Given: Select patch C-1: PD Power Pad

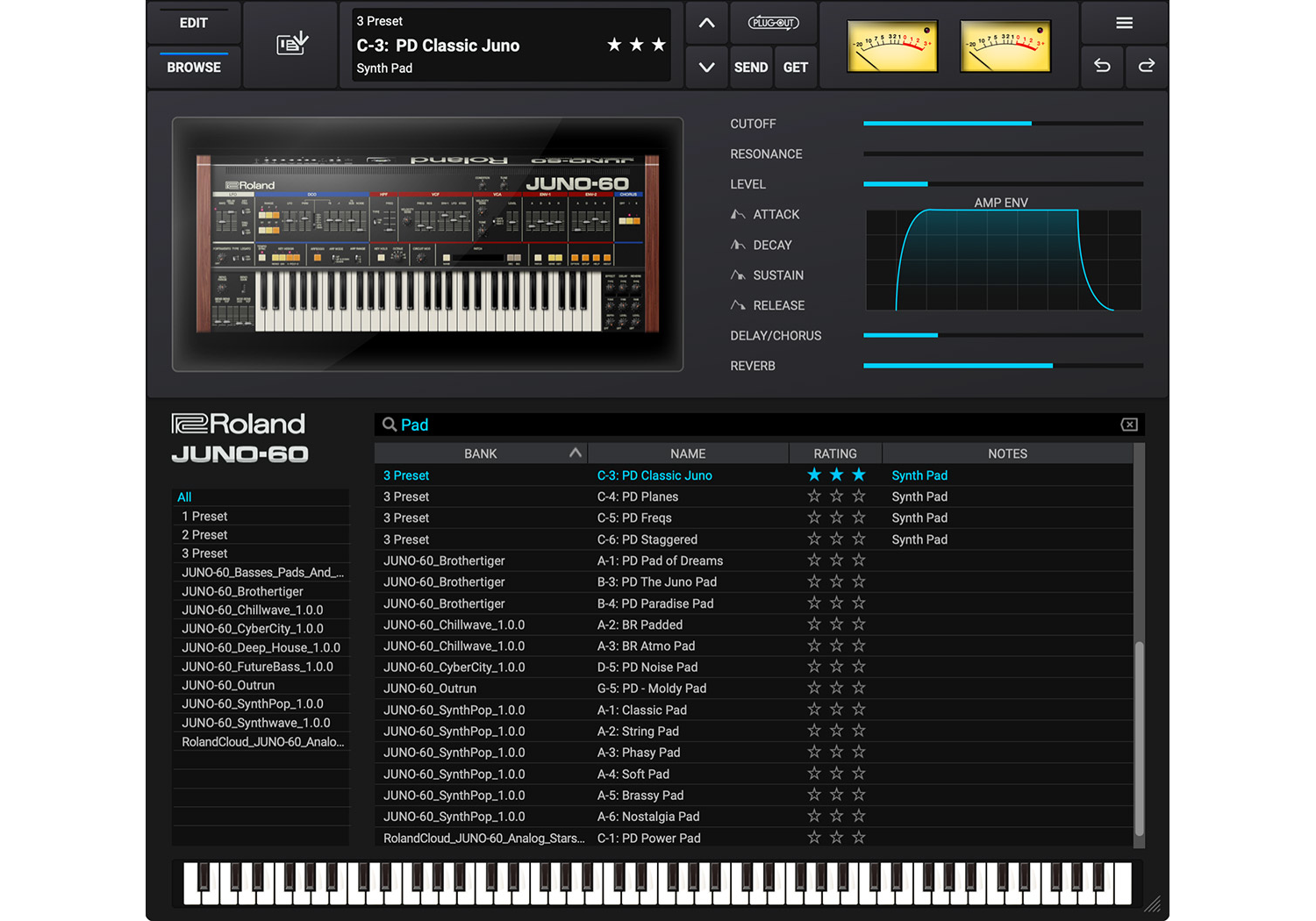Looking at the screenshot, I should tap(754, 838).
